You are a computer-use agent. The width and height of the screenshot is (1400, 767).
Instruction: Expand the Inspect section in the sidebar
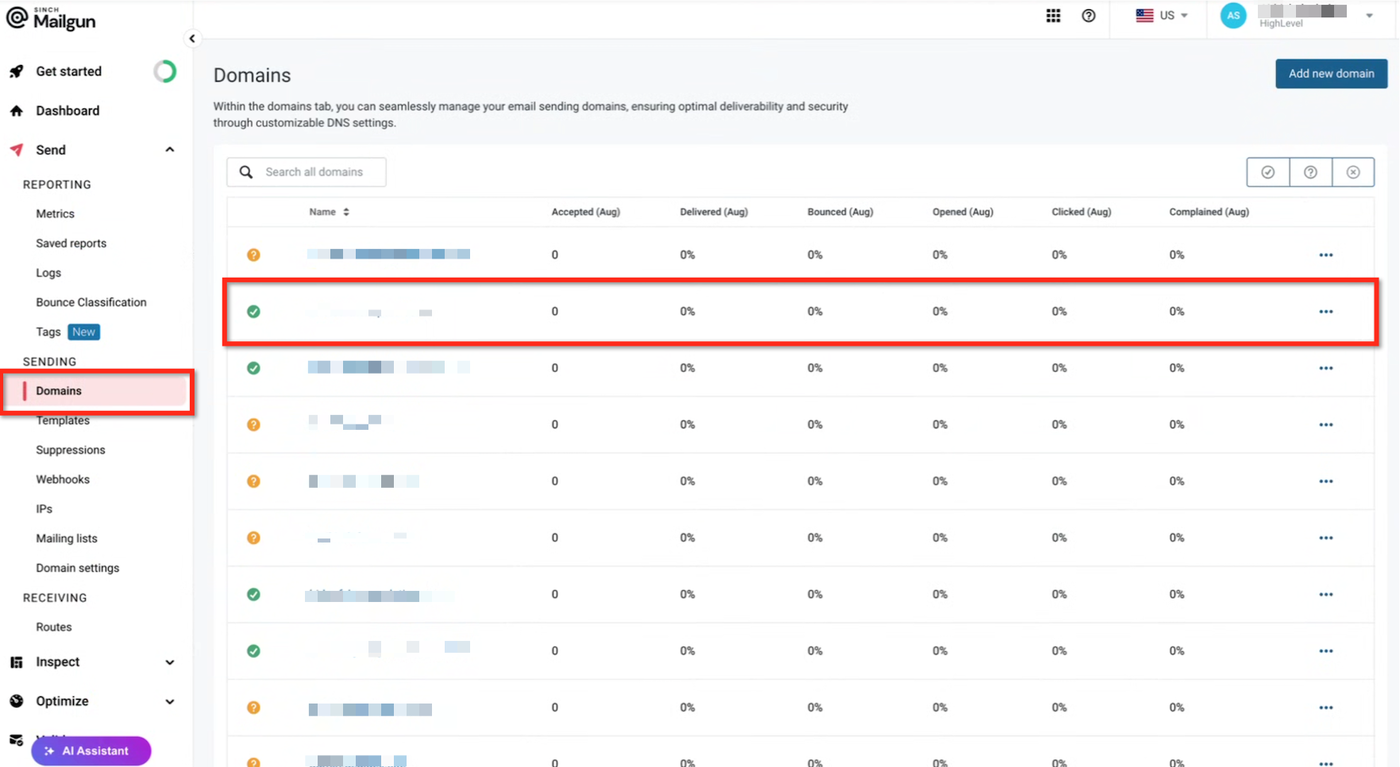169,662
